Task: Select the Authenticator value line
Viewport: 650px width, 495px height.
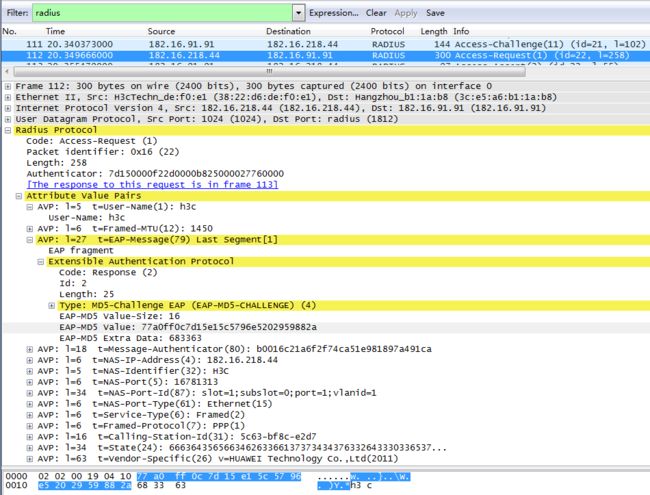Action: coord(155,174)
